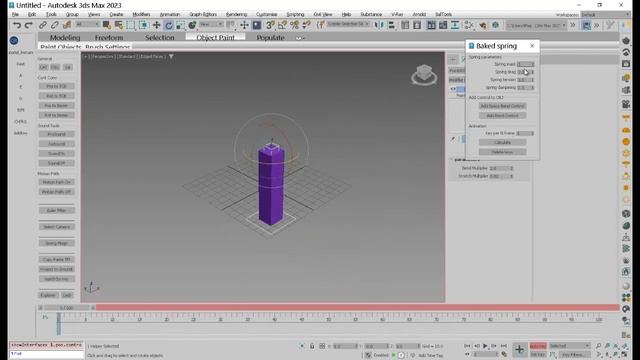This screenshot has height=360, width=640.
Task: Open the Material Editor icon
Action: click(x=469, y=25)
